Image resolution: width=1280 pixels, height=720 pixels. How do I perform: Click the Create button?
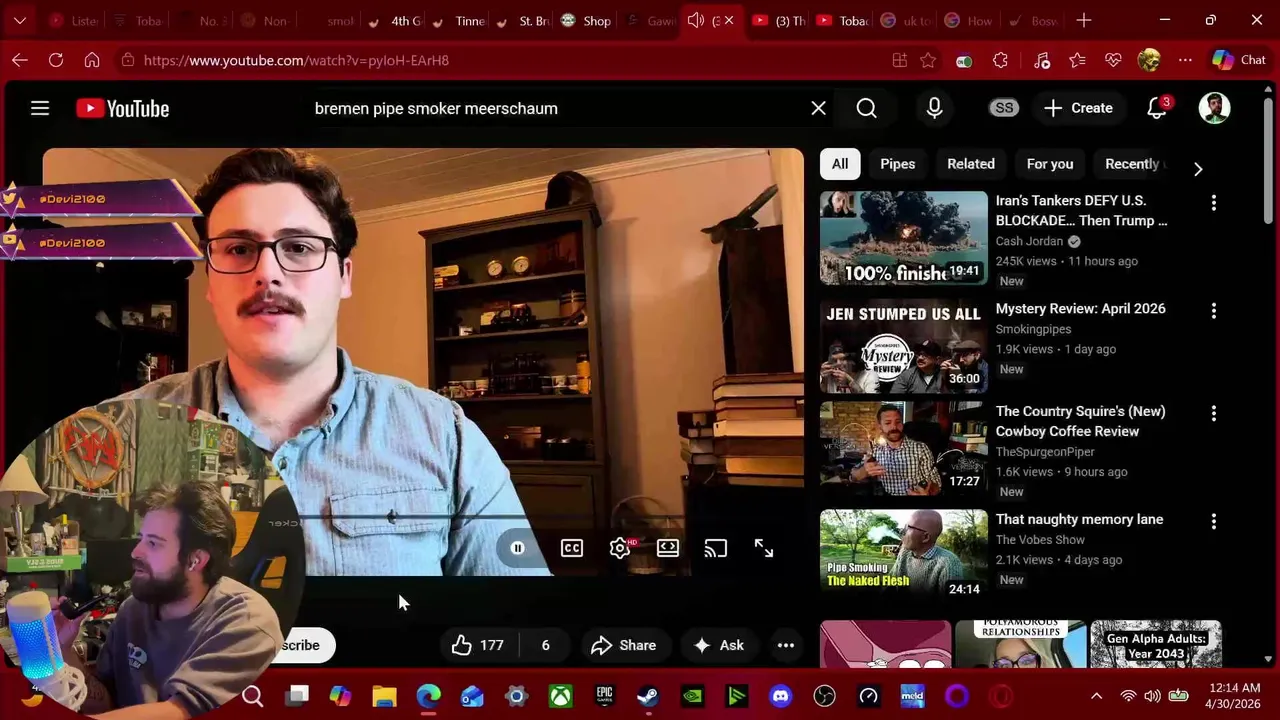(x=1078, y=108)
